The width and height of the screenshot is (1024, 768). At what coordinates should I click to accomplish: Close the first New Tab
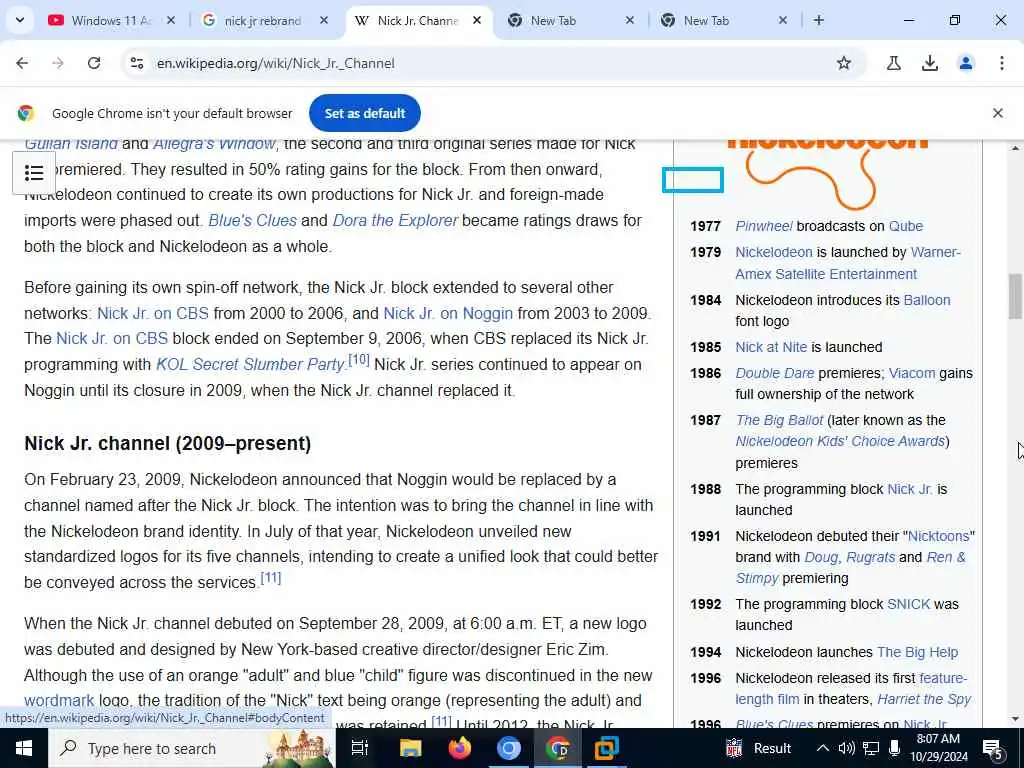coord(630,20)
